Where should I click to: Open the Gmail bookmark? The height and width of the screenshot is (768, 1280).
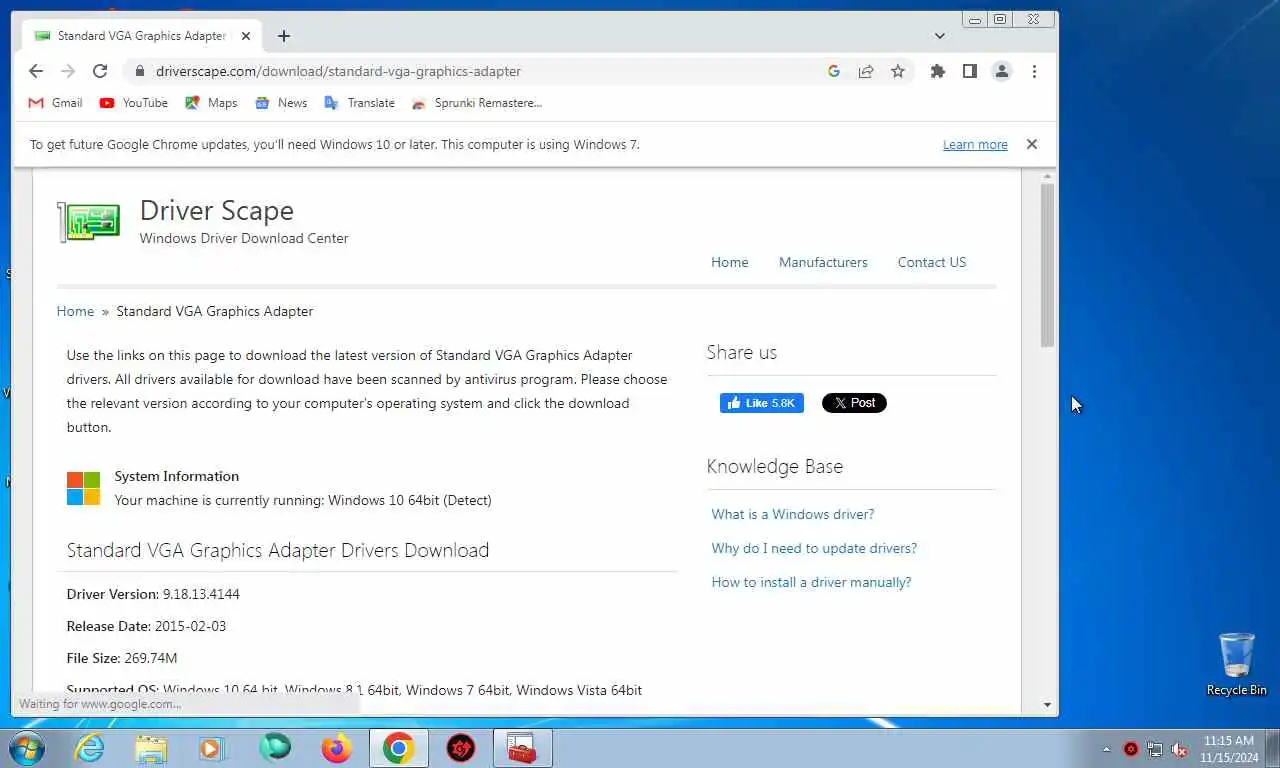(x=56, y=103)
